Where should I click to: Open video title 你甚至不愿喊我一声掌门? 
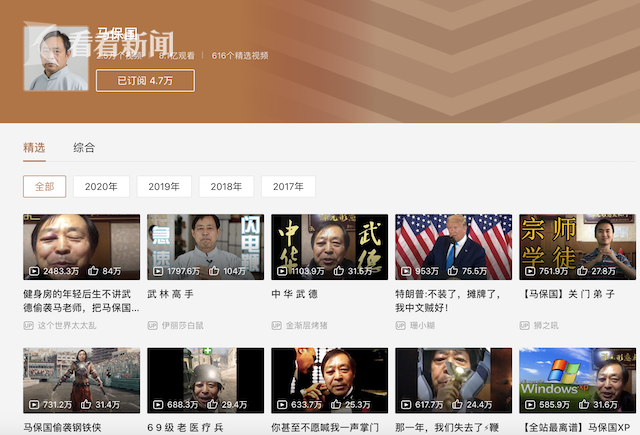point(325,428)
